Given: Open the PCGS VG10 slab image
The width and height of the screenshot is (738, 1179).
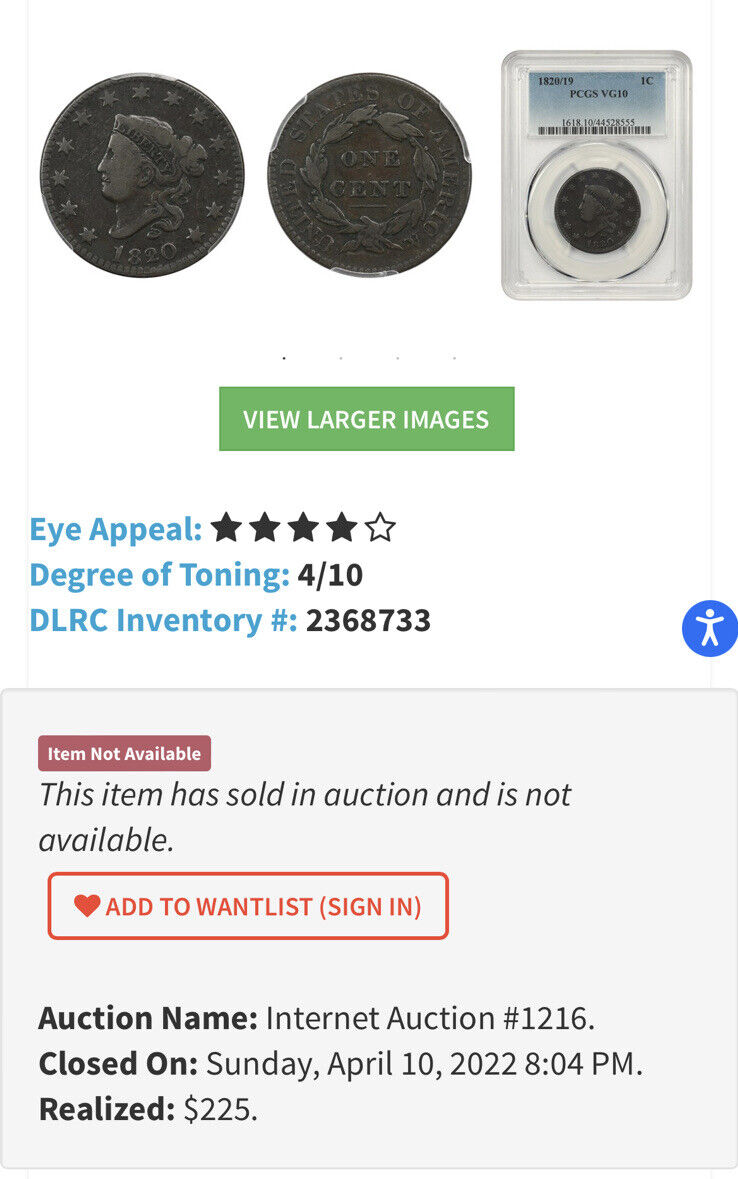Looking at the screenshot, I should coord(596,174).
